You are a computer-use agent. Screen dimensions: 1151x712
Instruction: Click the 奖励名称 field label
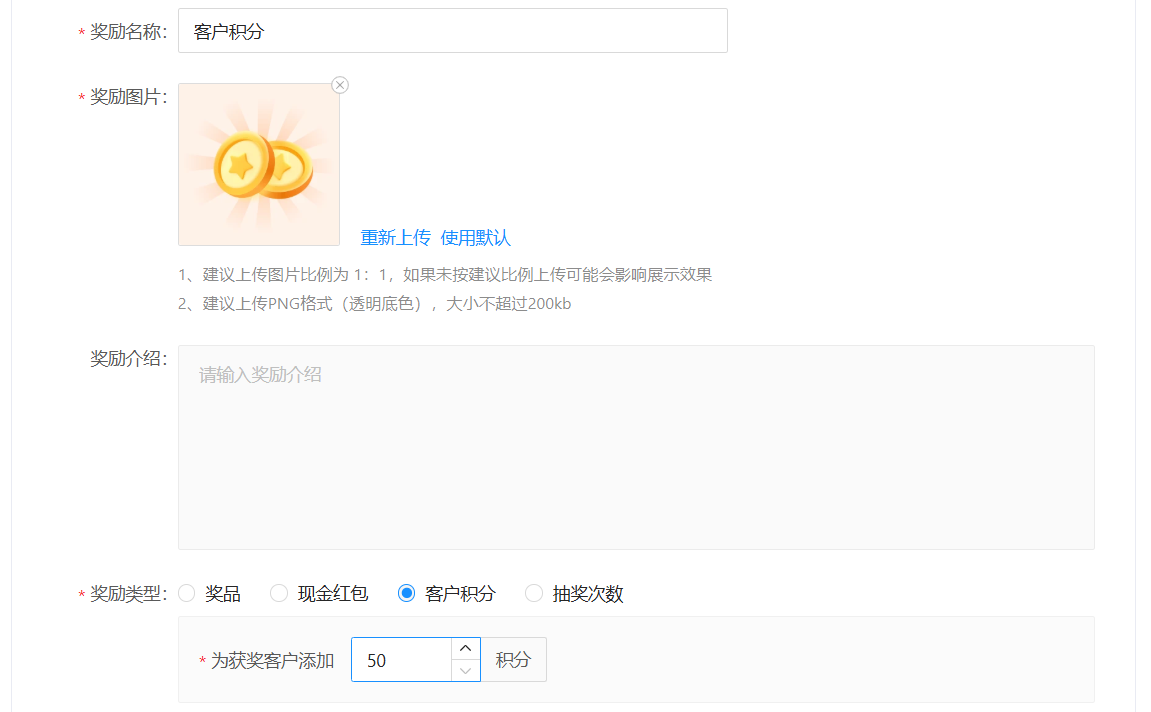(x=128, y=32)
